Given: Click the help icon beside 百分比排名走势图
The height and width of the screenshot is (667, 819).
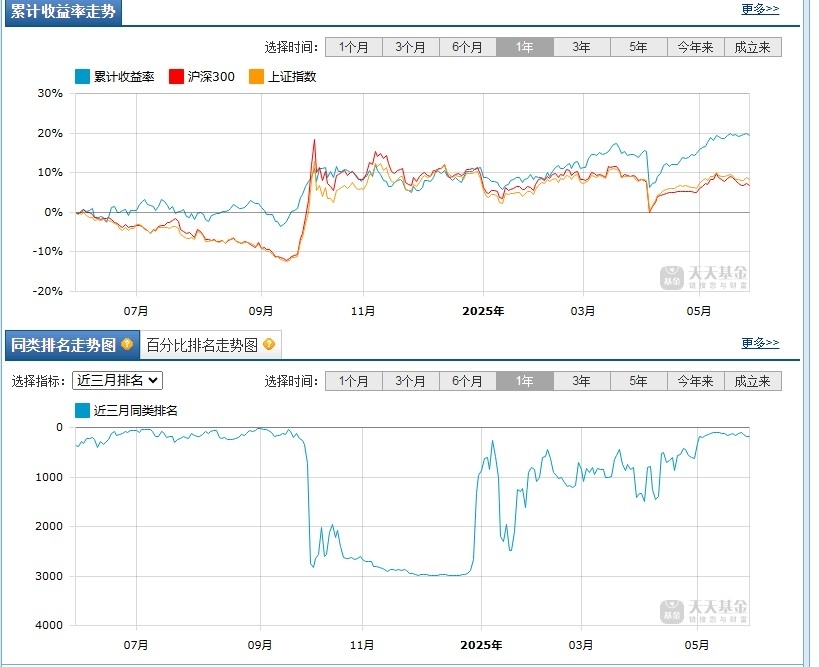Looking at the screenshot, I should 269,345.
